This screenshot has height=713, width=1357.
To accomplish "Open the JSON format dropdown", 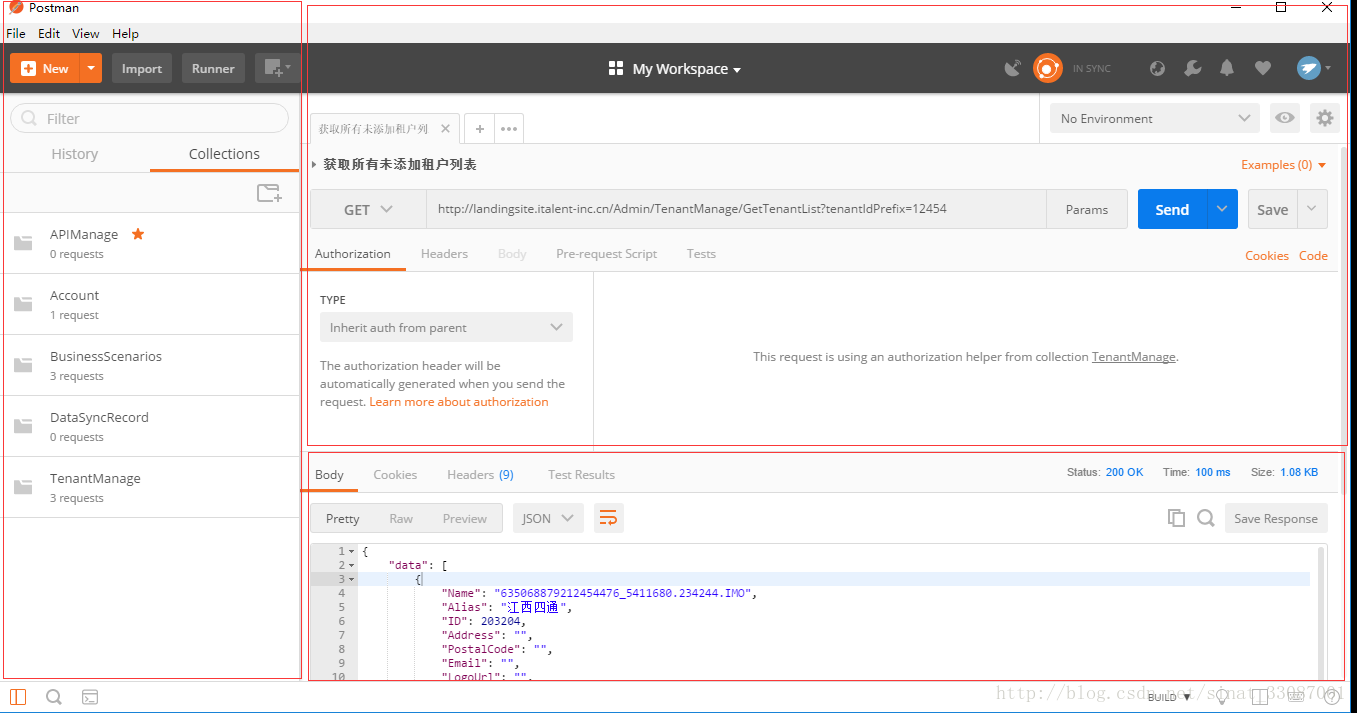I will 547,518.
